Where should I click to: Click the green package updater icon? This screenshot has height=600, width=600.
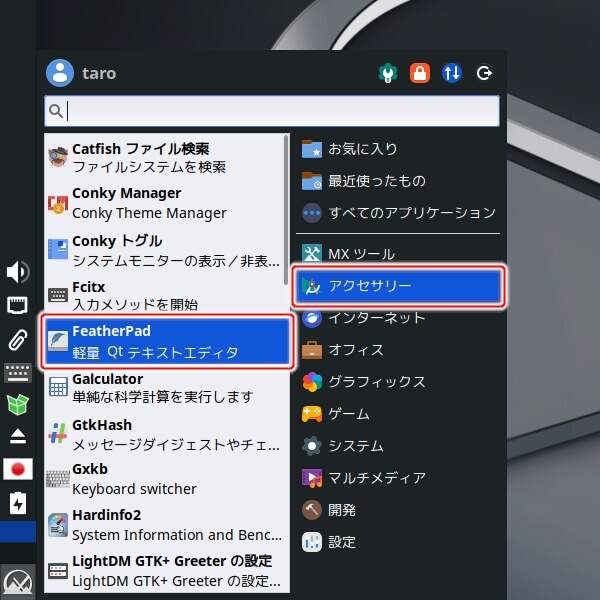[17, 405]
